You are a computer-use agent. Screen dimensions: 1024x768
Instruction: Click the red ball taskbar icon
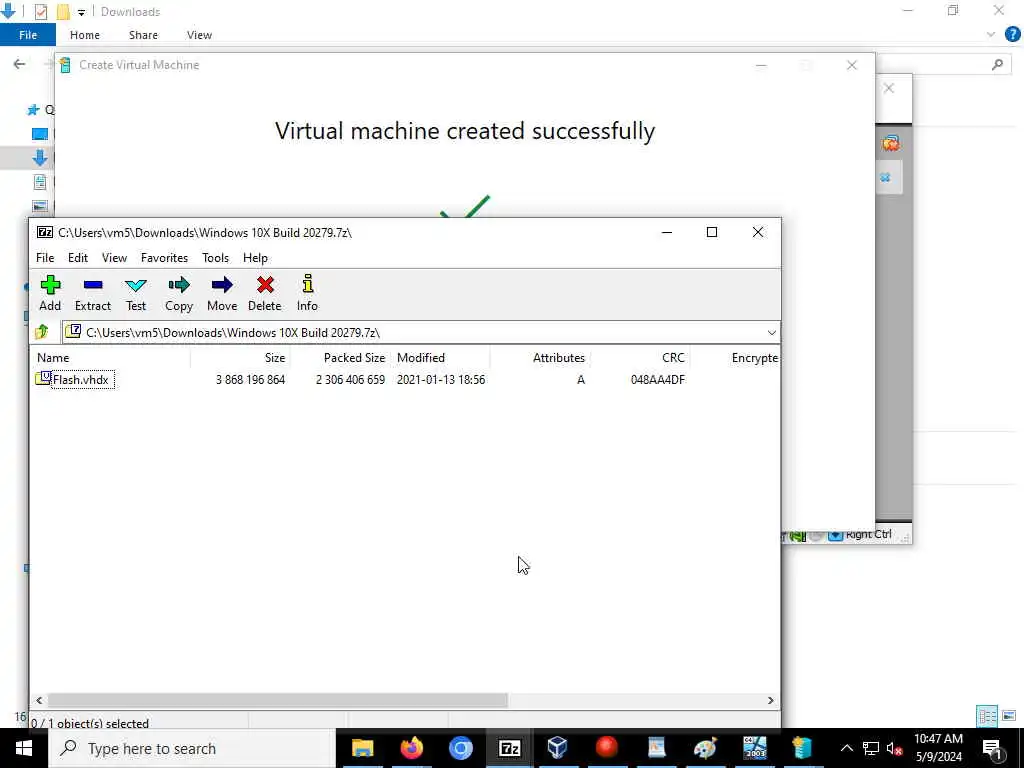tap(607, 748)
